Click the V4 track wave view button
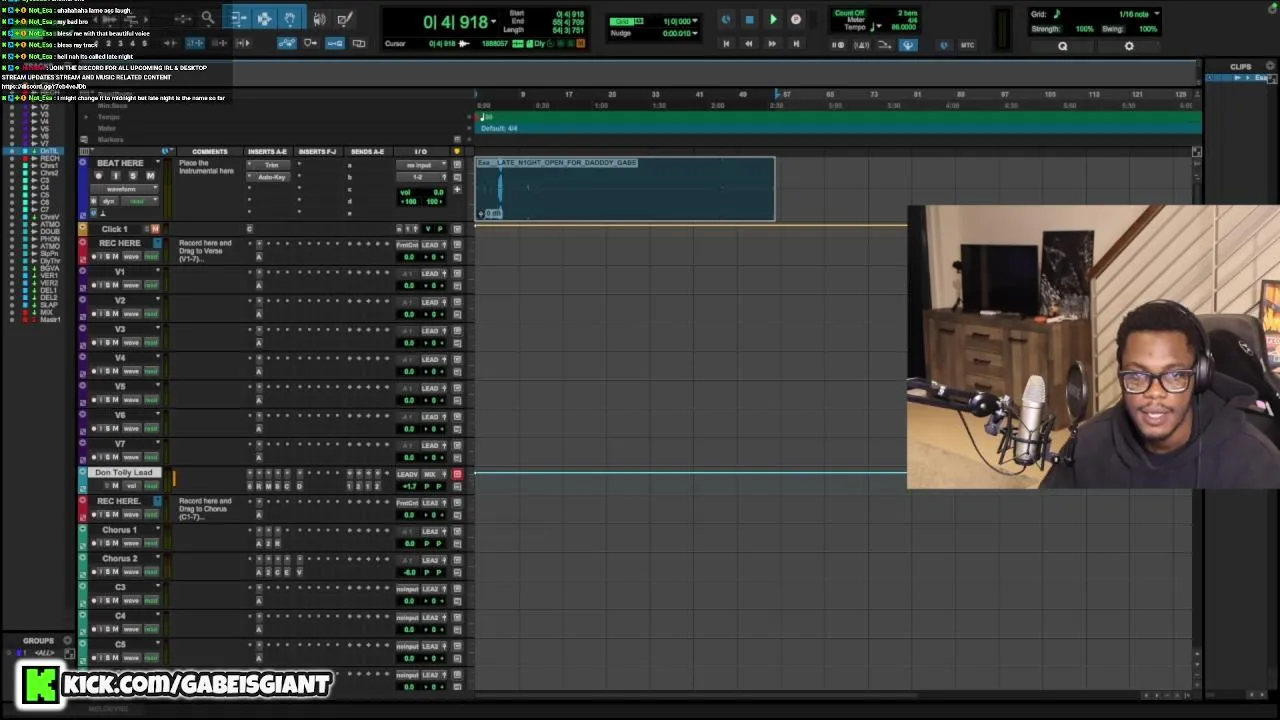 pyautogui.click(x=131, y=372)
